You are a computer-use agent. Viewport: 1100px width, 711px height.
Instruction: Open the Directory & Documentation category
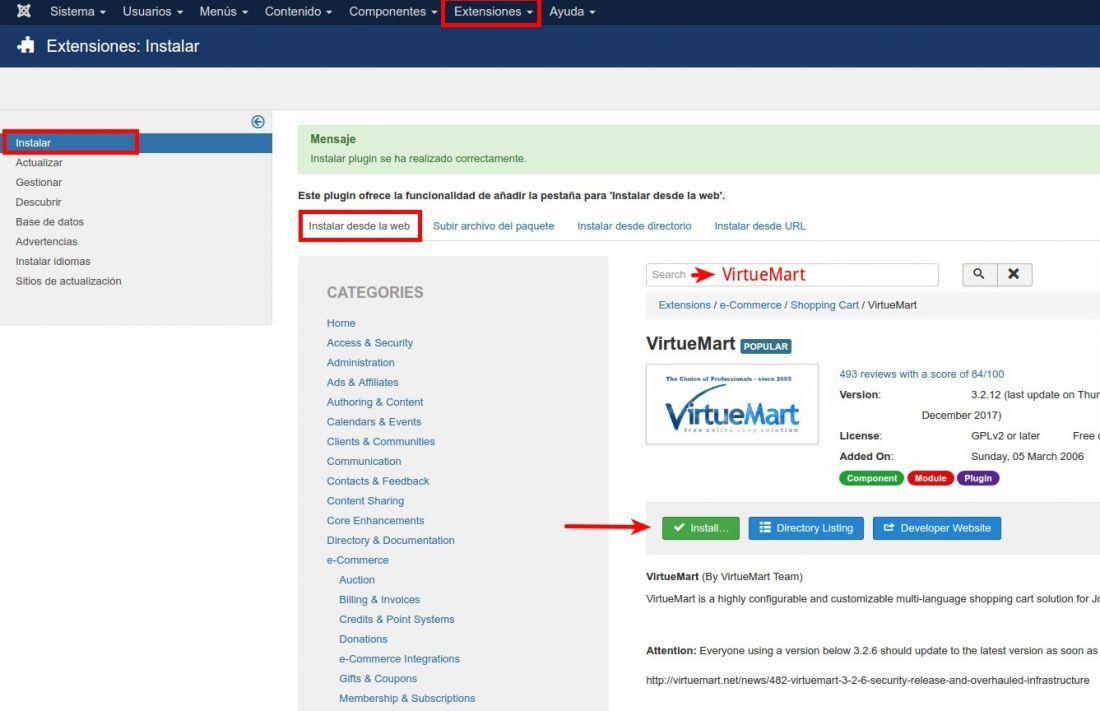[390, 540]
